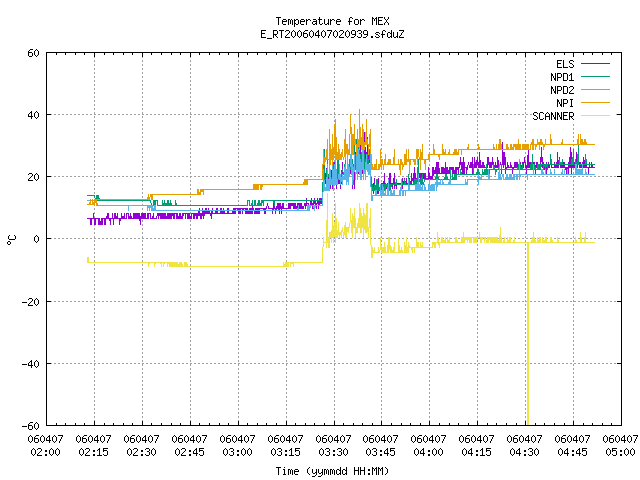
Task: Click the y-axis label 60
Action: click(33, 53)
